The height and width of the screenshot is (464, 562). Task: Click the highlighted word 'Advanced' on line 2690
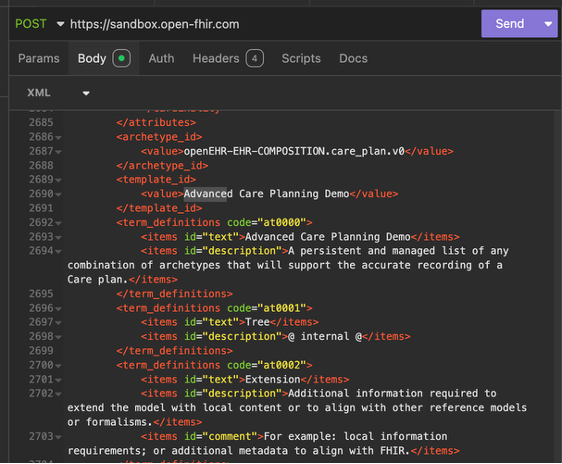208,194
